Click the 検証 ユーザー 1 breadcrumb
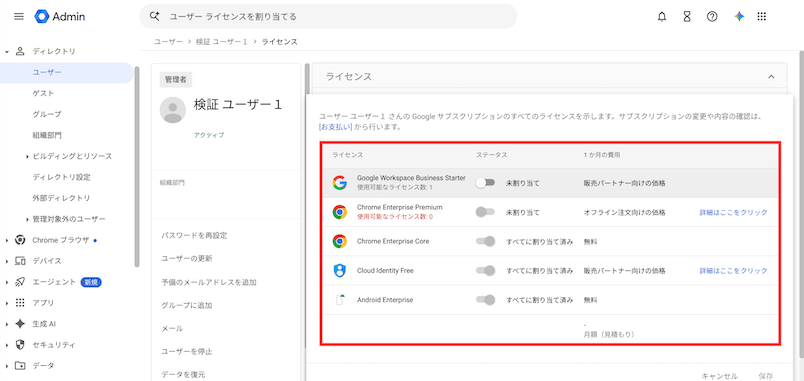Screen dimensions: 804x381 [222, 42]
